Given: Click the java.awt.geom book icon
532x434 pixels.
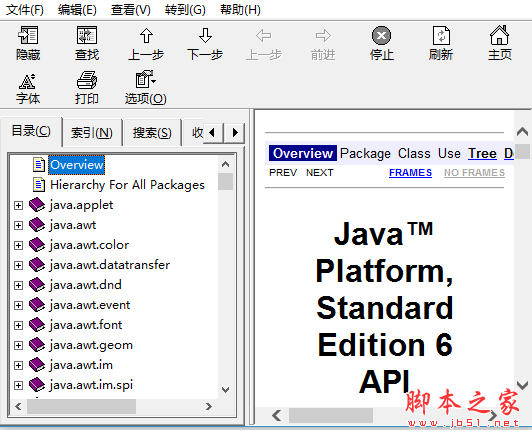Looking at the screenshot, I should point(37,345).
